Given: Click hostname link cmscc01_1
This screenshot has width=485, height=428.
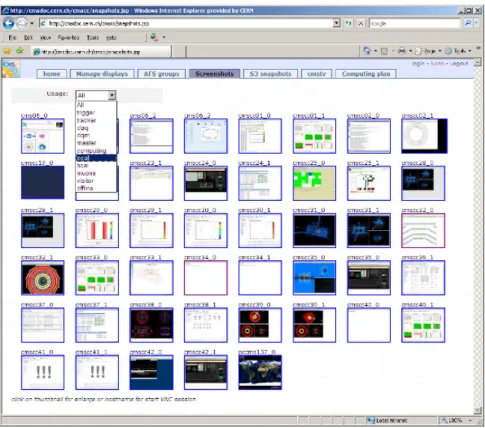Looking at the screenshot, I should coord(309,115).
